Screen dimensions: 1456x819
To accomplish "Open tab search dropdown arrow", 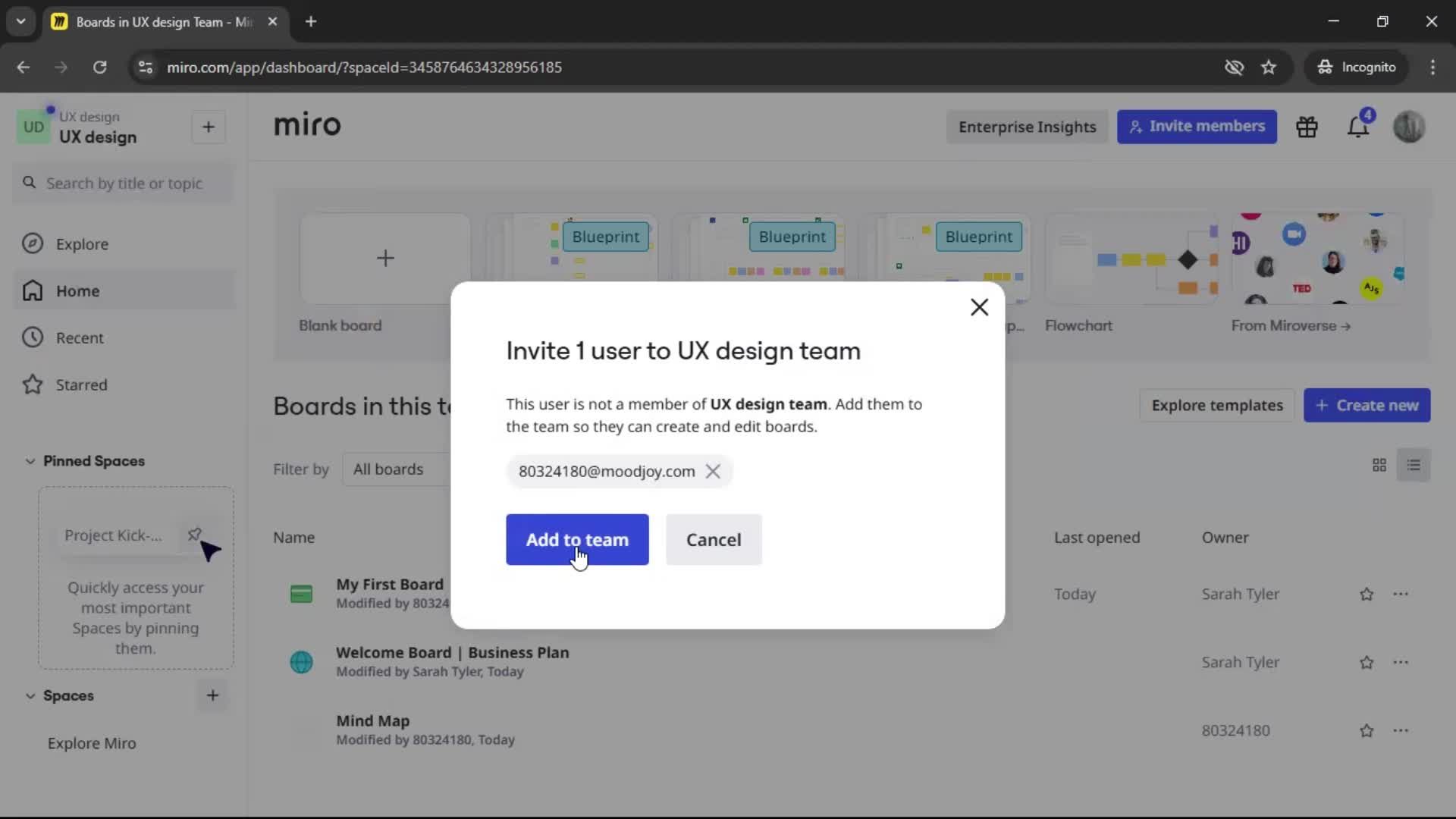I will [x=20, y=21].
